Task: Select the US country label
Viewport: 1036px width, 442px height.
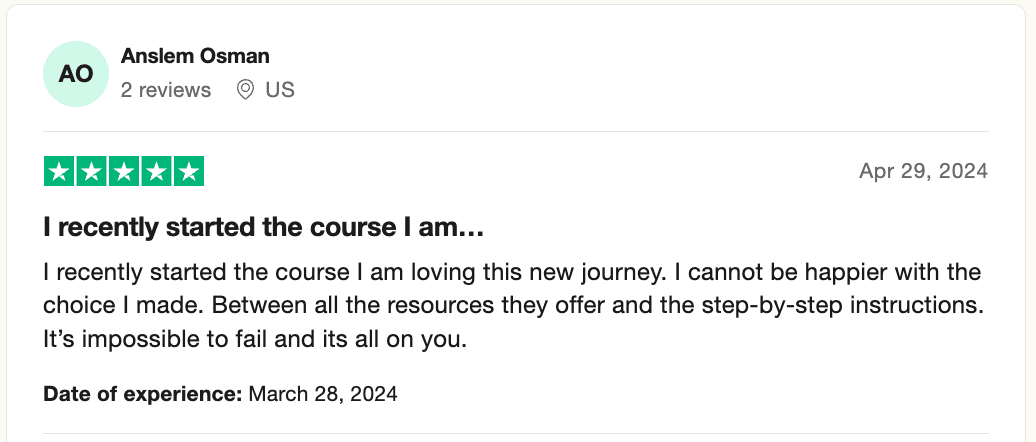Action: pyautogui.click(x=280, y=90)
